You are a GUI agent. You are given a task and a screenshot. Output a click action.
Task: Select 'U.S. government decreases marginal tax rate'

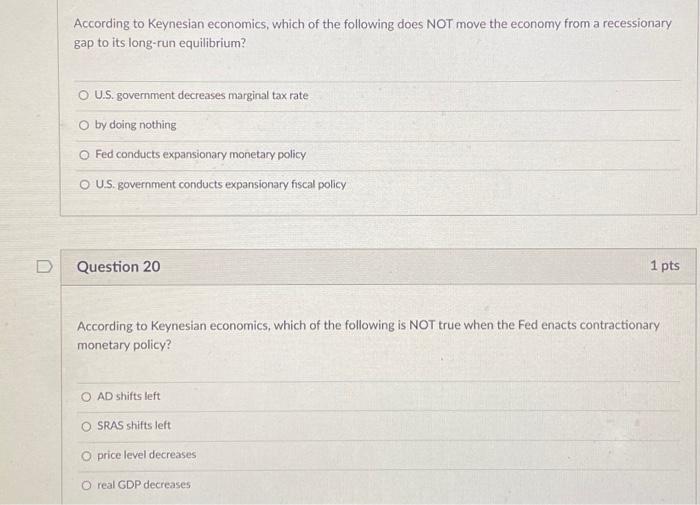83,96
